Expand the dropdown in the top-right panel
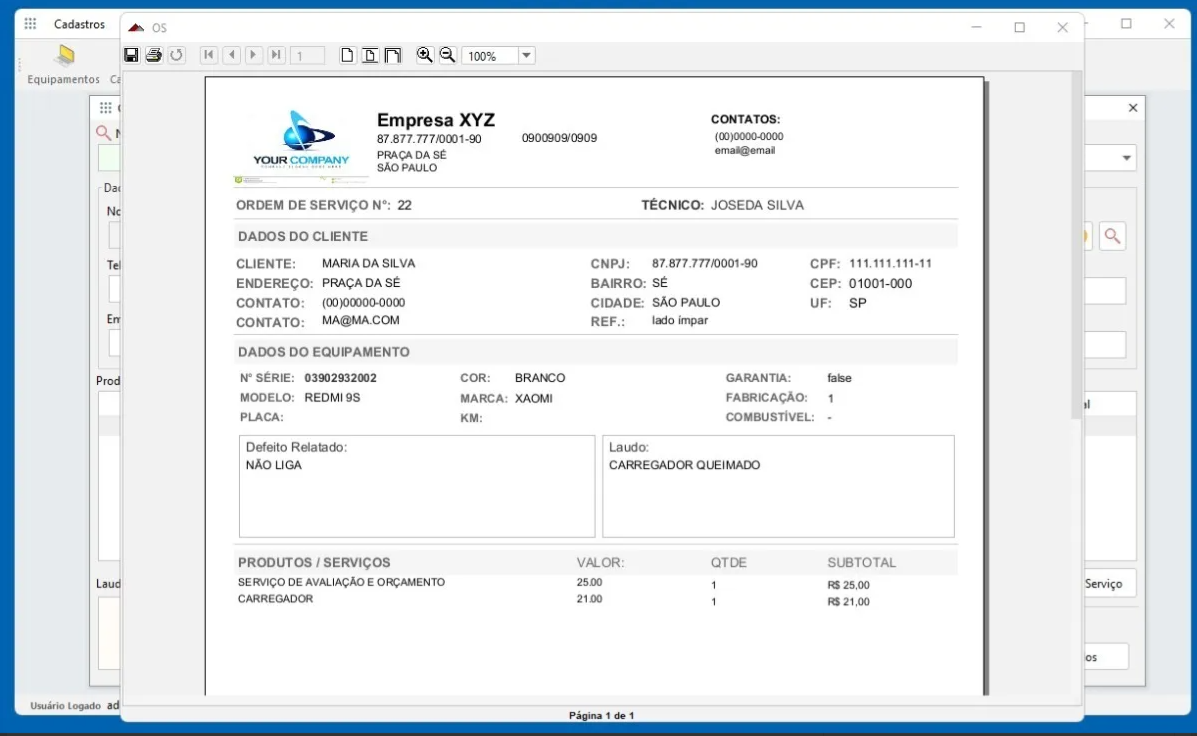The image size is (1197, 736). point(1126,157)
